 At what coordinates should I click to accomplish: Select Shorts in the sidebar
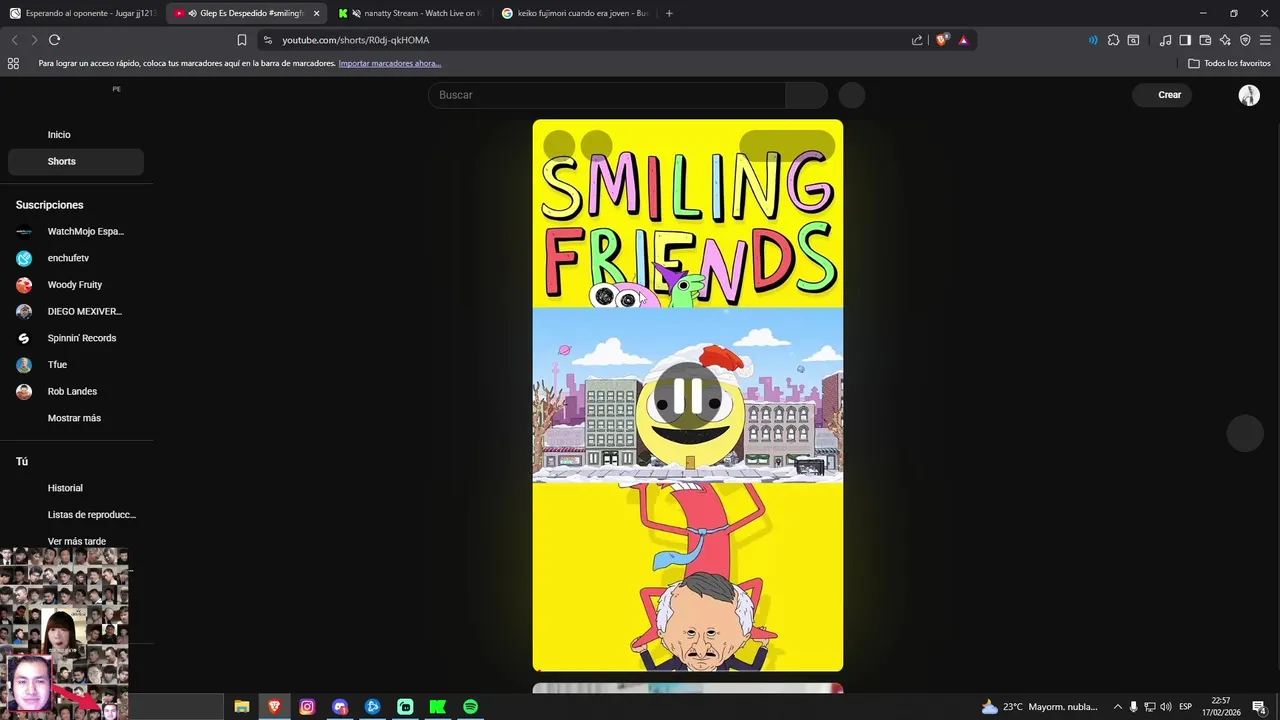point(76,161)
